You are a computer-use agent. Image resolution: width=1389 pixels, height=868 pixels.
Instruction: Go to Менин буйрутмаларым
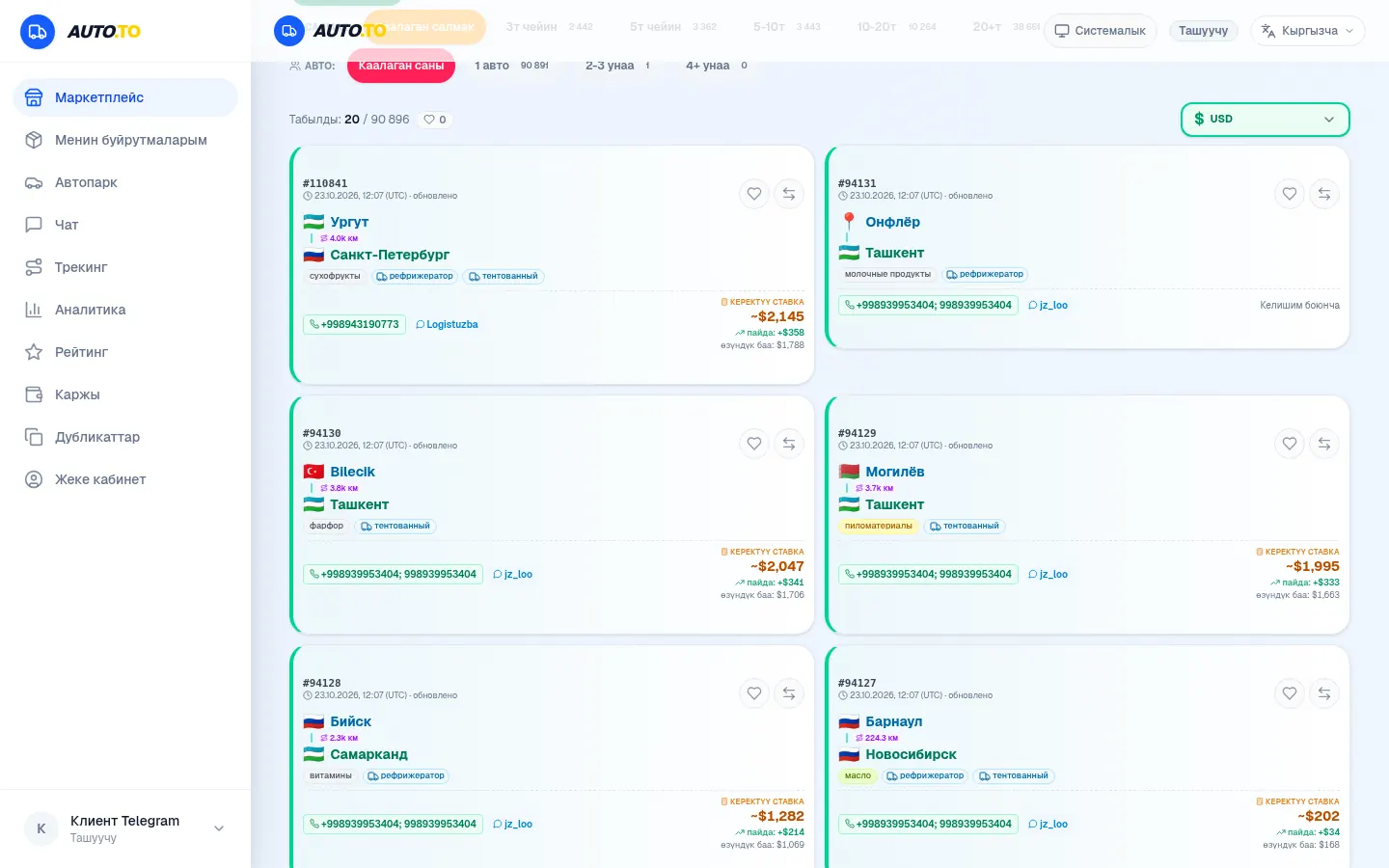[125, 140]
